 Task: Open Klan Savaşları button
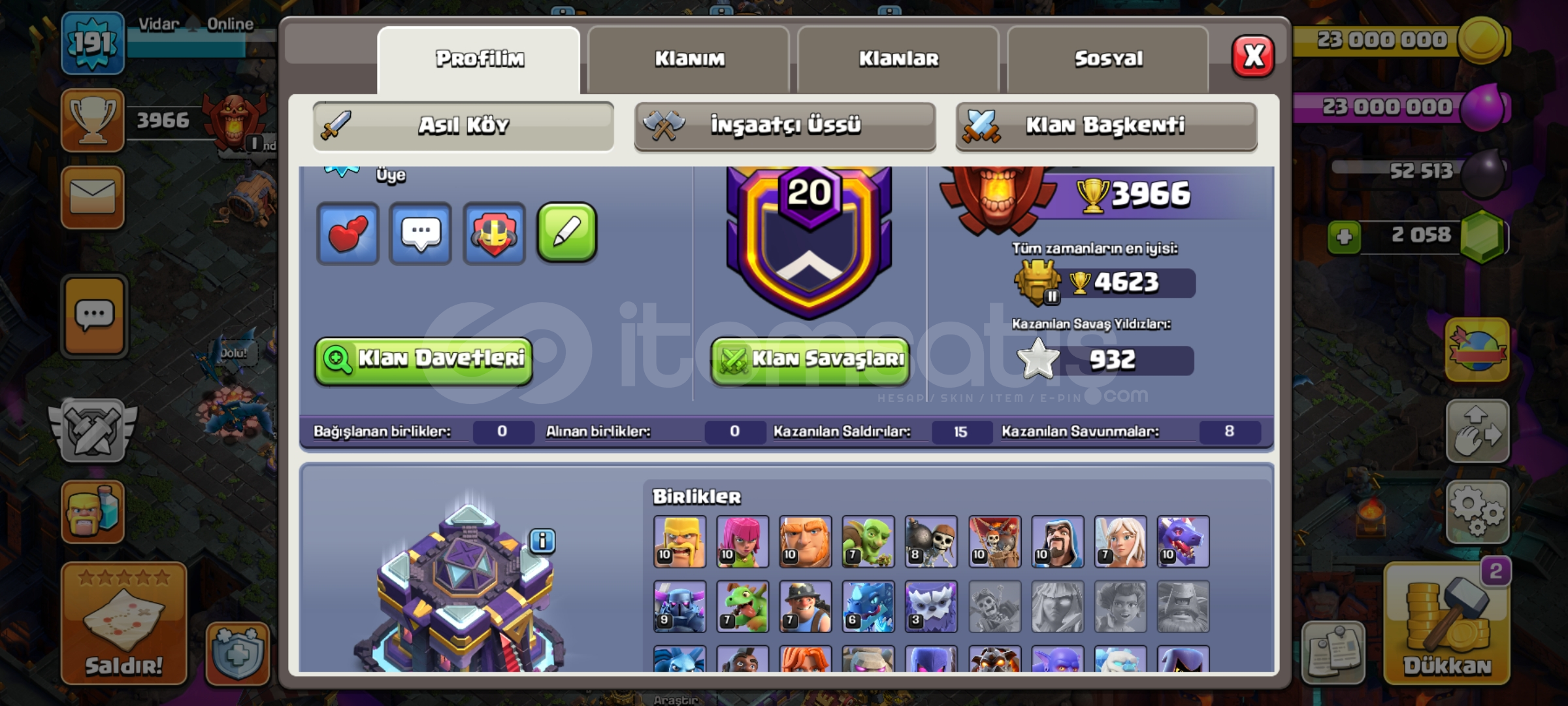pyautogui.click(x=810, y=360)
